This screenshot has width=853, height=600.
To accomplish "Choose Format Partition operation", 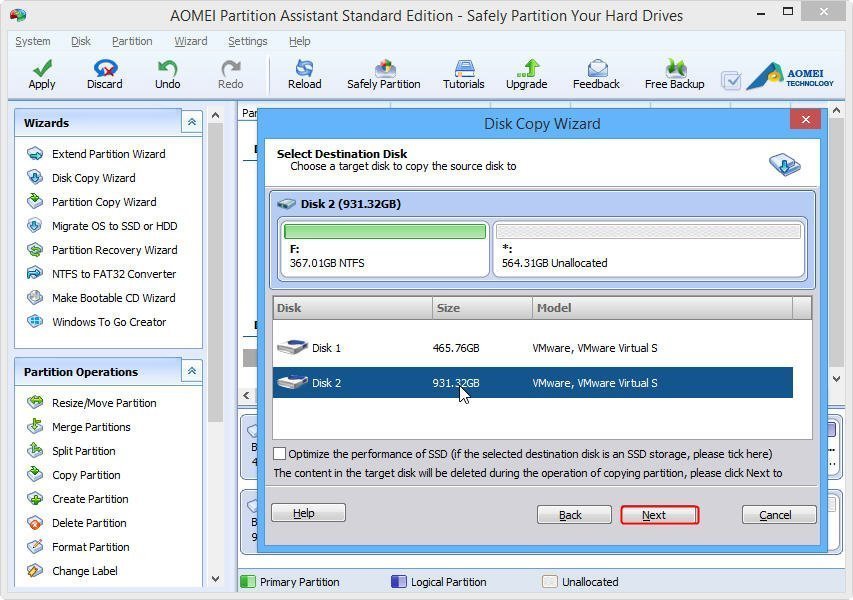I will (x=78, y=546).
